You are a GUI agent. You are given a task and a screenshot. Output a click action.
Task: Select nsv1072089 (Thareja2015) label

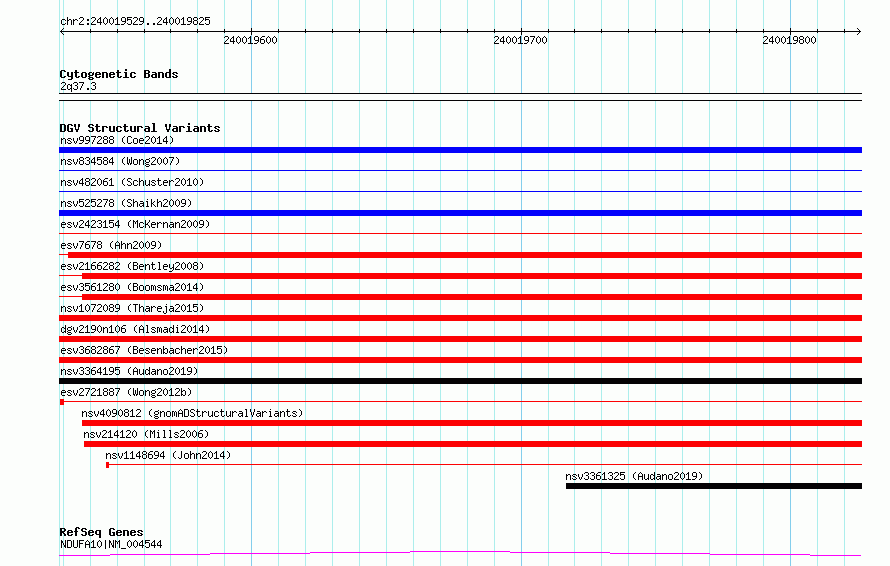pos(132,308)
